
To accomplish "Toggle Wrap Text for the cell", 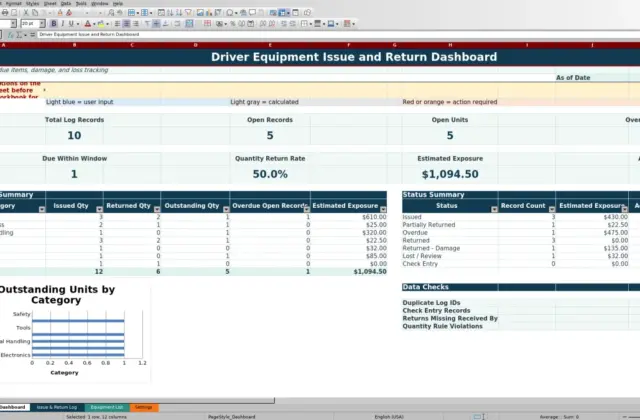I will (177, 24).
